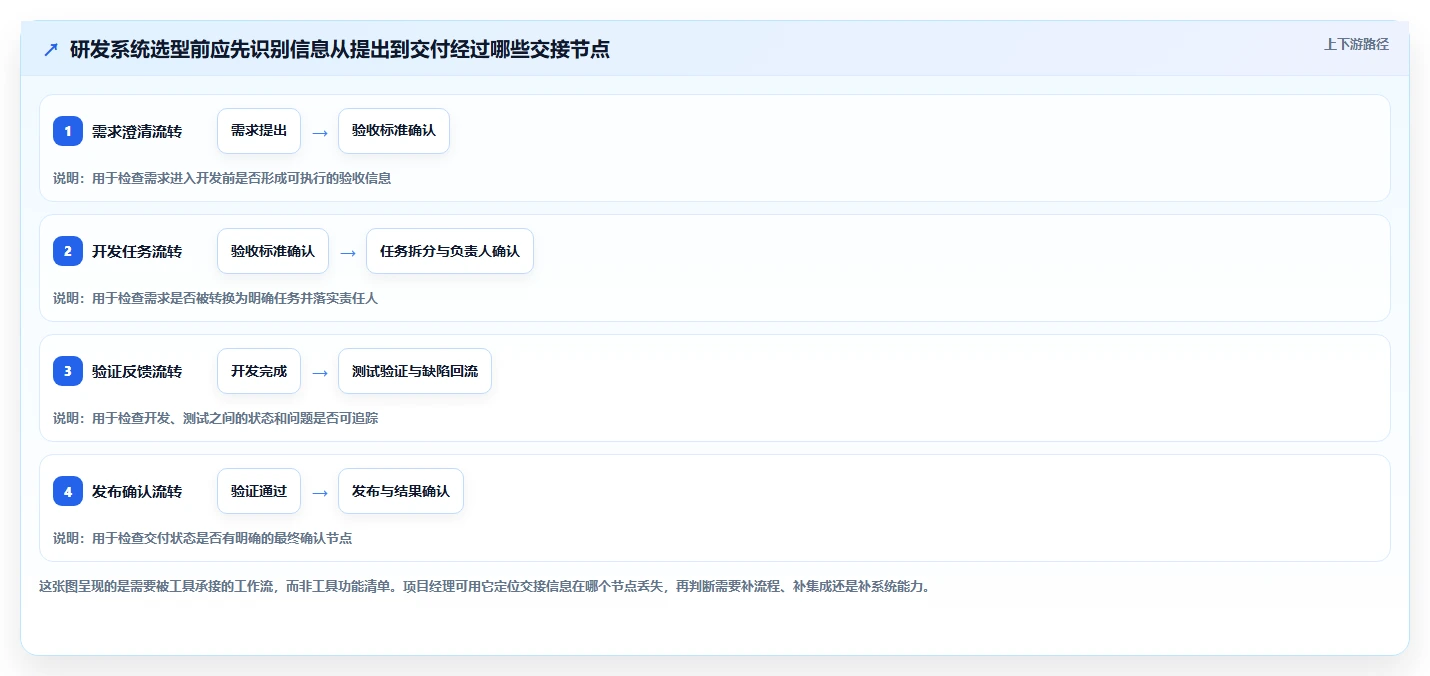Click 验收标准确认 chip in 开发任务流转 row
The width and height of the screenshot is (1430, 676).
coord(273,251)
